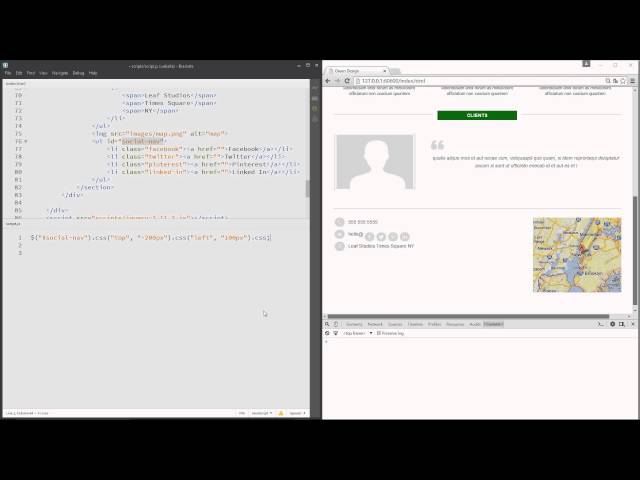Click the Extension Manager icon in Brackets sidebar
Image resolution: width=640 pixels, height=480 pixels.
pyautogui.click(x=315, y=98)
